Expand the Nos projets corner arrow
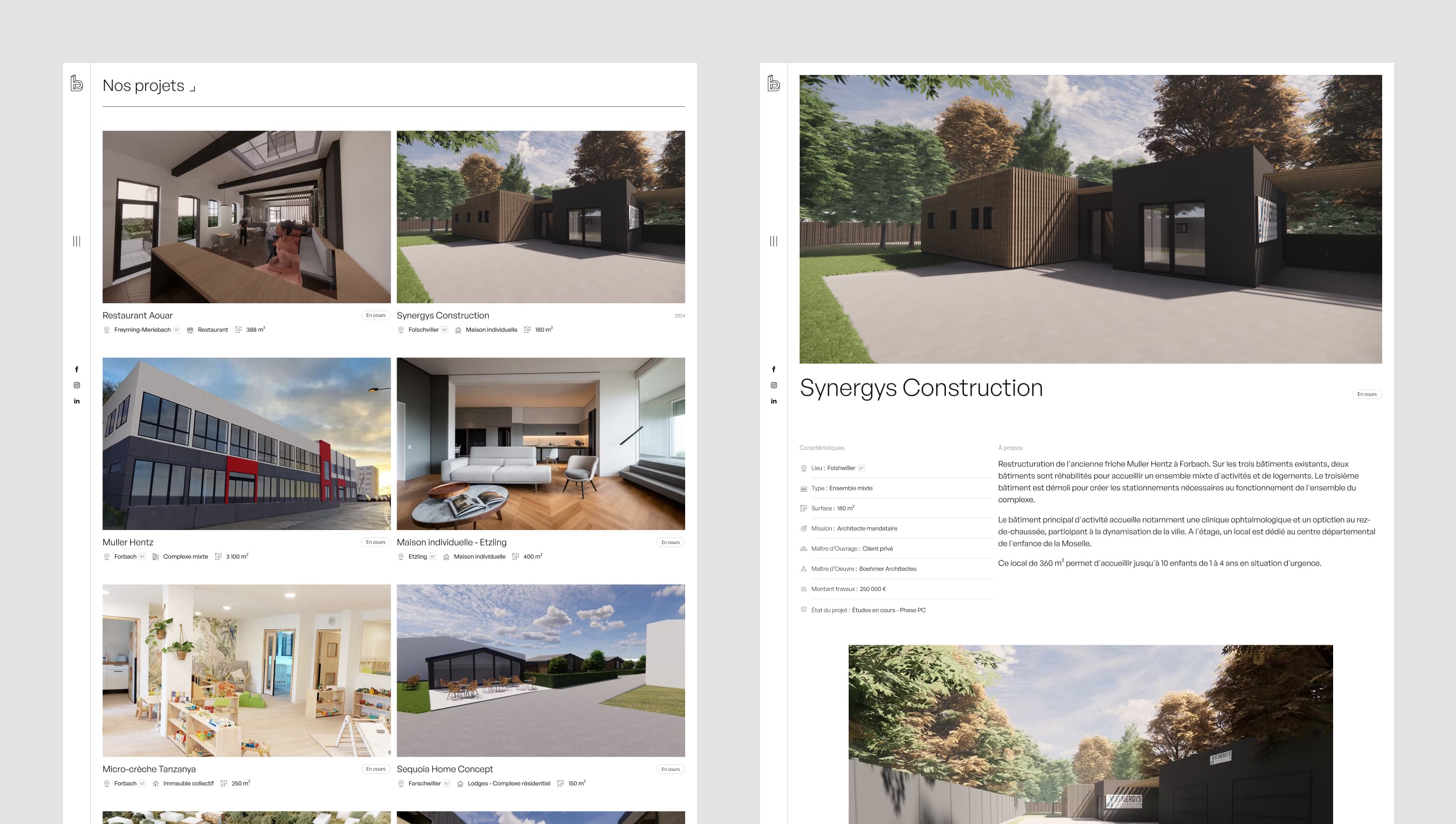 pyautogui.click(x=193, y=88)
